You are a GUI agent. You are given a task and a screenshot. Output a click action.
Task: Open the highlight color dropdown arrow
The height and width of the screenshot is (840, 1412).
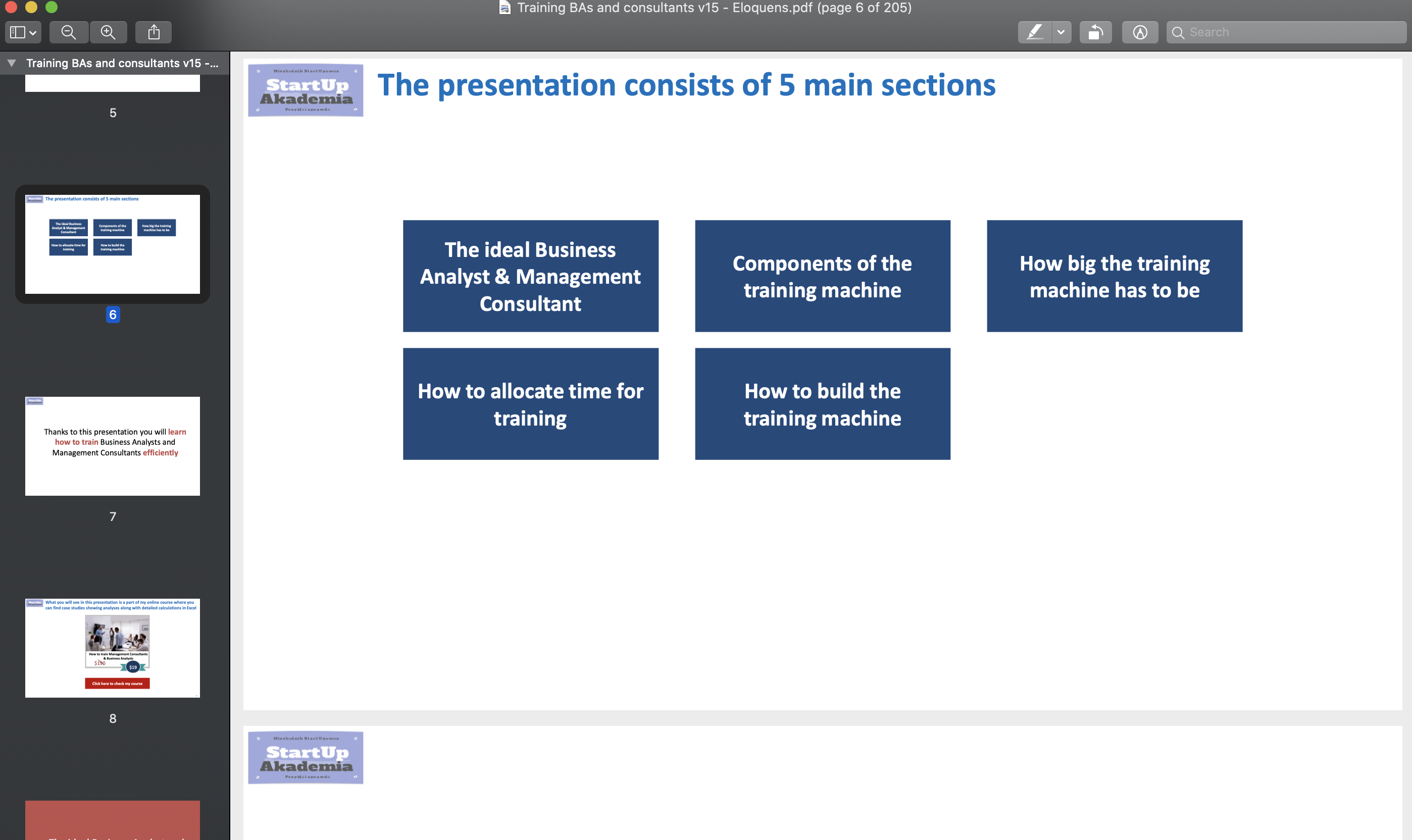coord(1061,32)
